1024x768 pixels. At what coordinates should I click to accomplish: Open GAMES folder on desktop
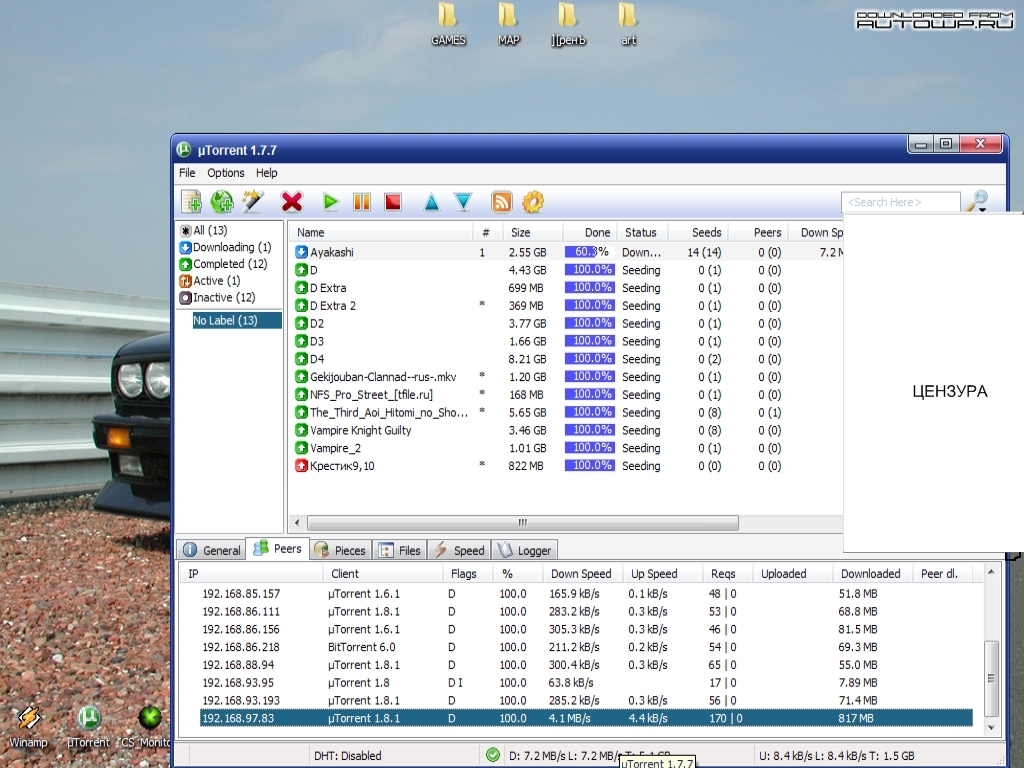click(x=448, y=24)
